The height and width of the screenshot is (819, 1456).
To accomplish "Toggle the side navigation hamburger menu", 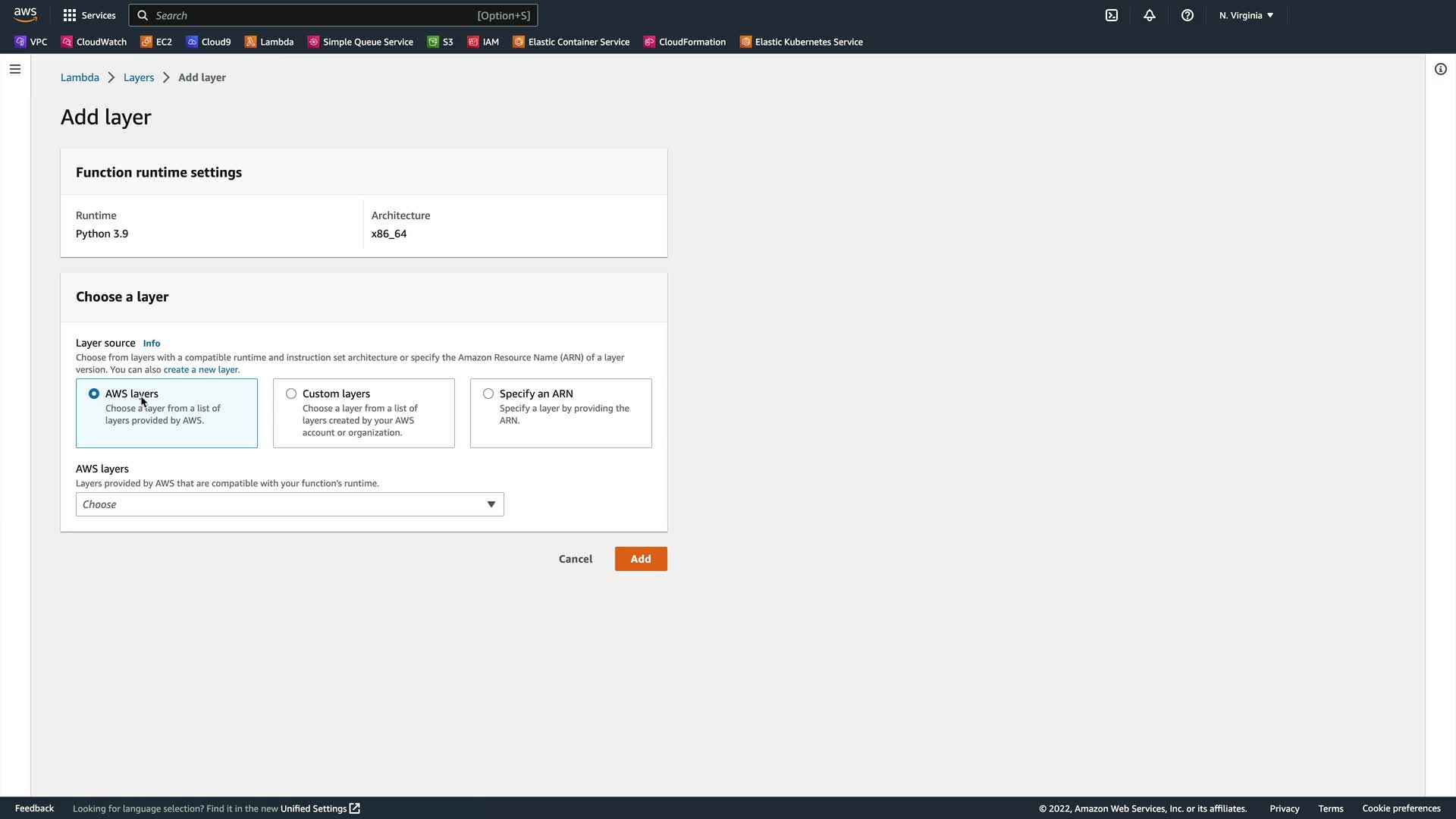I will coord(15,69).
